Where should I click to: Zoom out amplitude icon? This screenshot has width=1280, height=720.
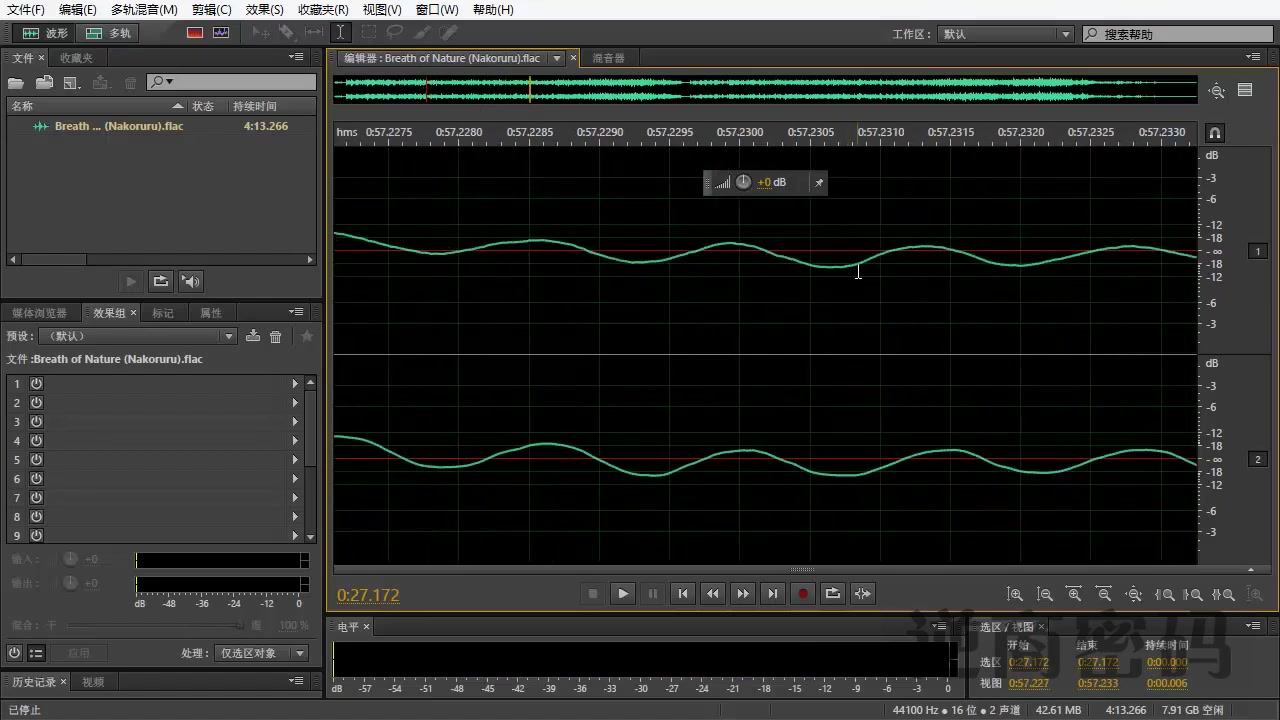click(x=1045, y=594)
